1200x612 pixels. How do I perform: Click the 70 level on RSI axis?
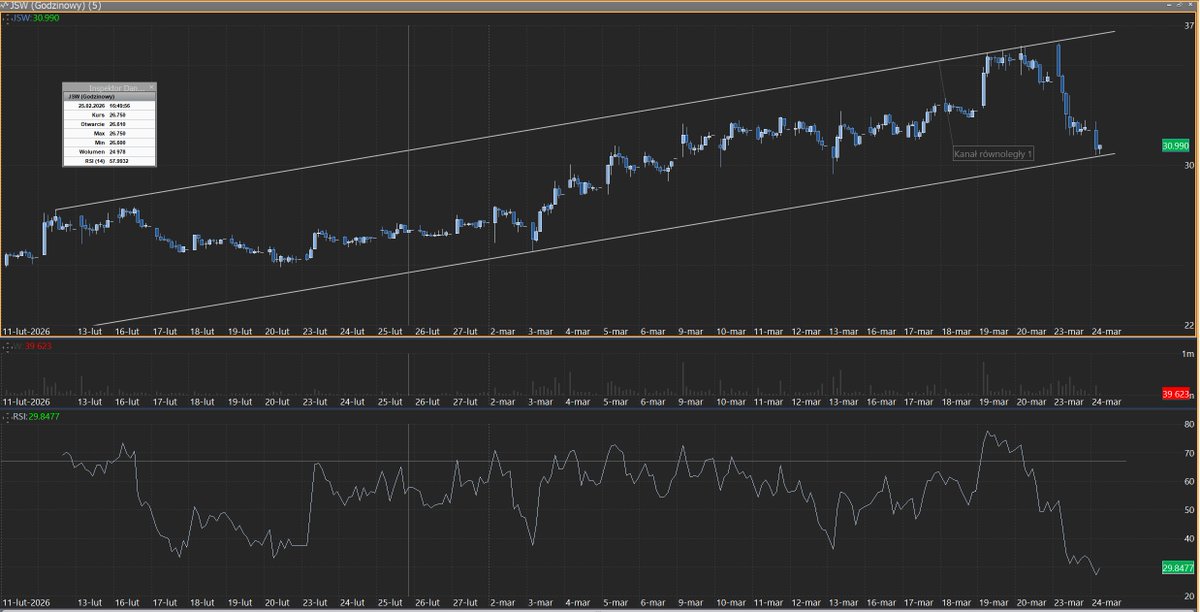tap(1189, 453)
